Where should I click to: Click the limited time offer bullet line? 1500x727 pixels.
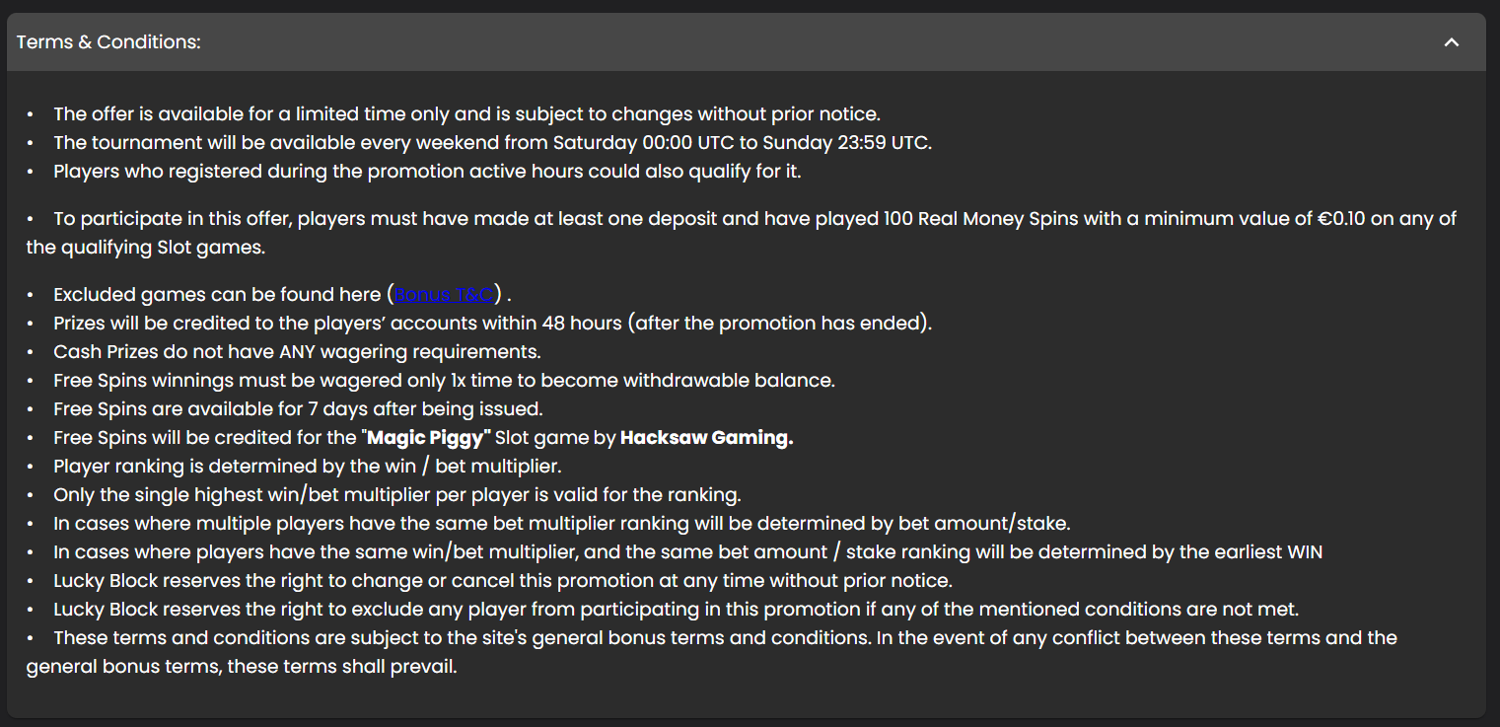coord(466,114)
